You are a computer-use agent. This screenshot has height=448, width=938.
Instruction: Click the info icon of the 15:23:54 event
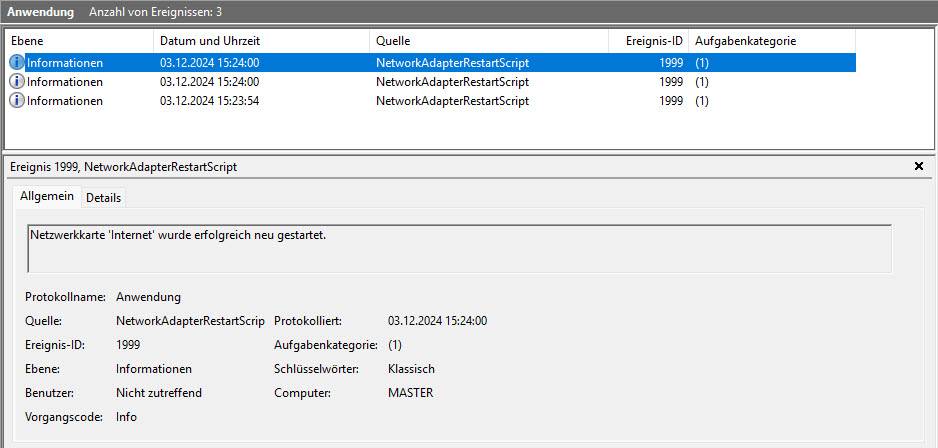(17, 101)
